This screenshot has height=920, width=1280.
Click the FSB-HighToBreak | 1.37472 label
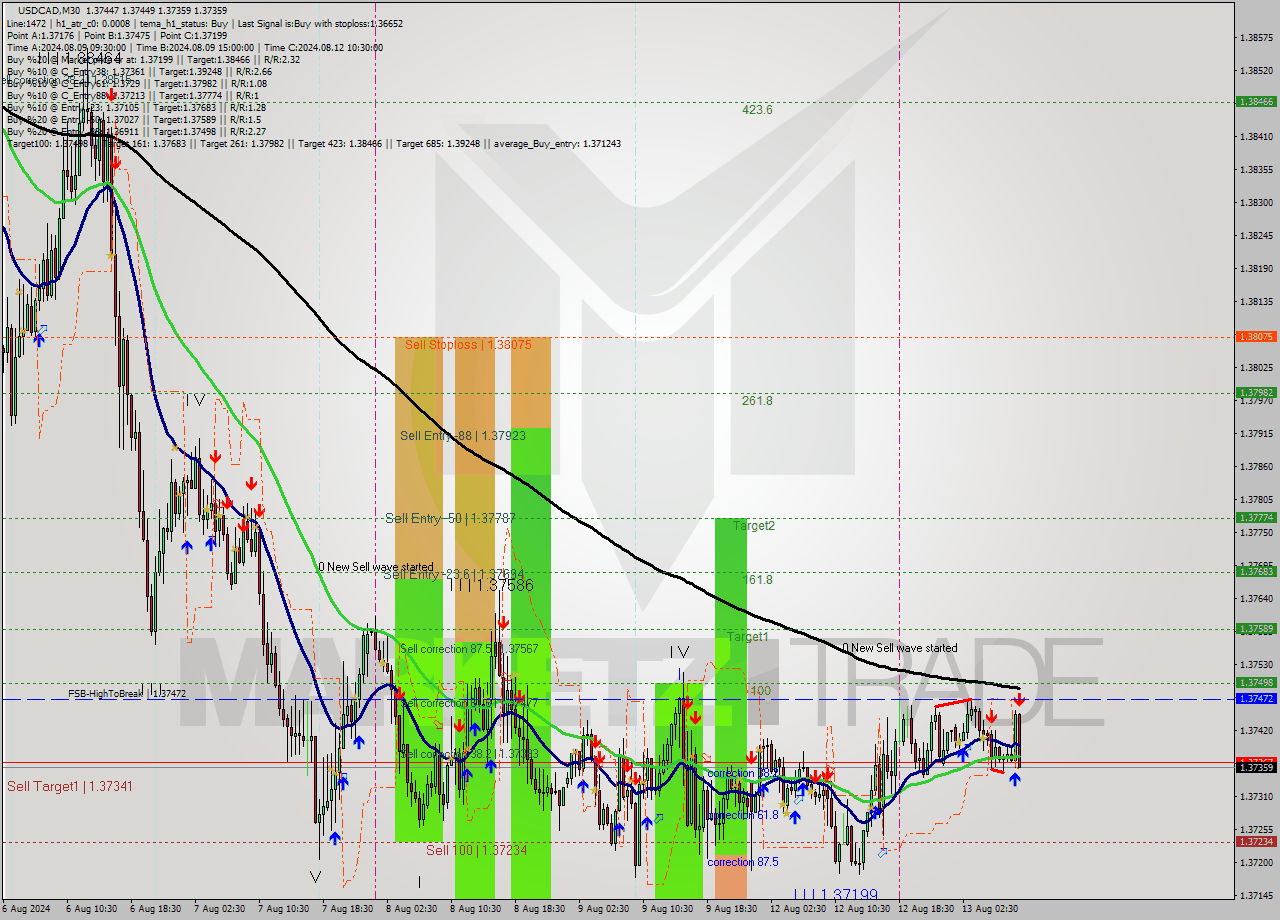[127, 694]
